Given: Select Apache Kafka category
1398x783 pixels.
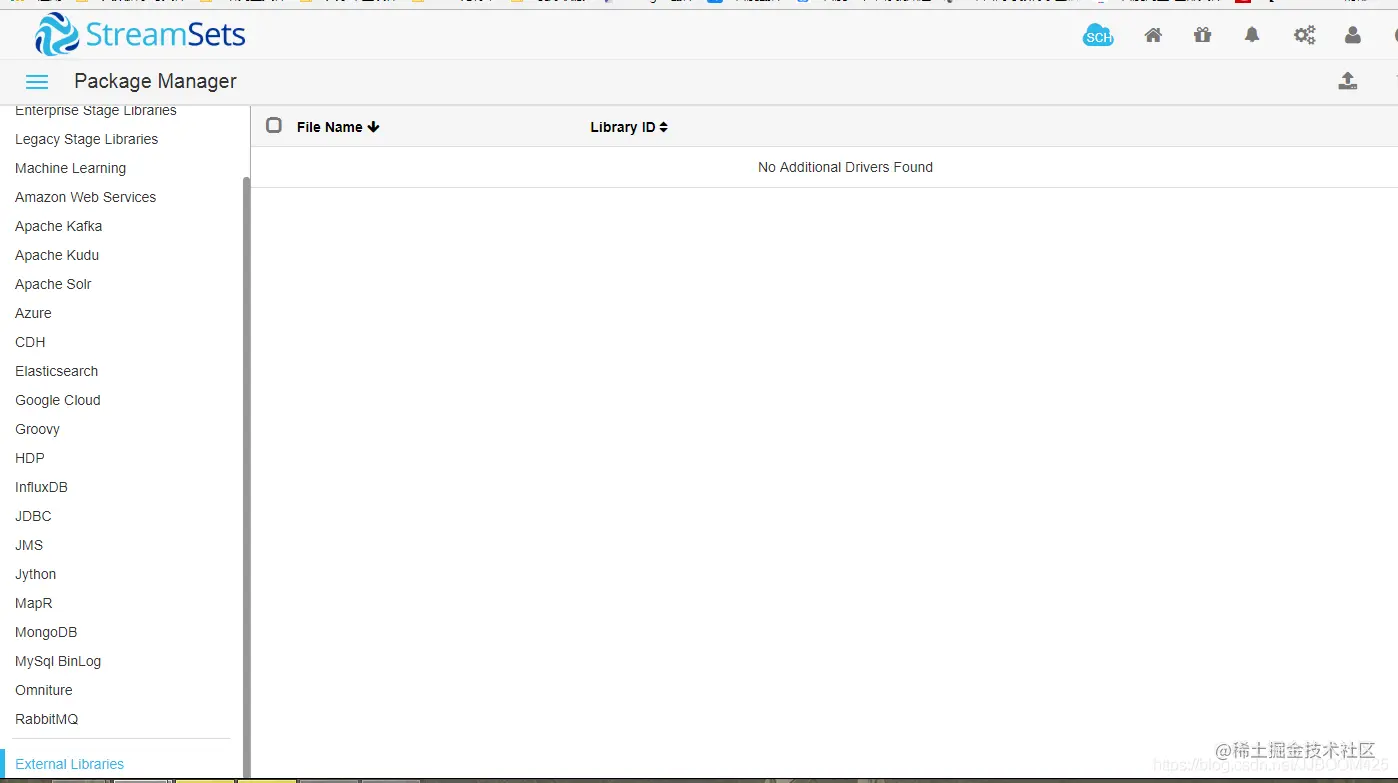Looking at the screenshot, I should pos(58,226).
